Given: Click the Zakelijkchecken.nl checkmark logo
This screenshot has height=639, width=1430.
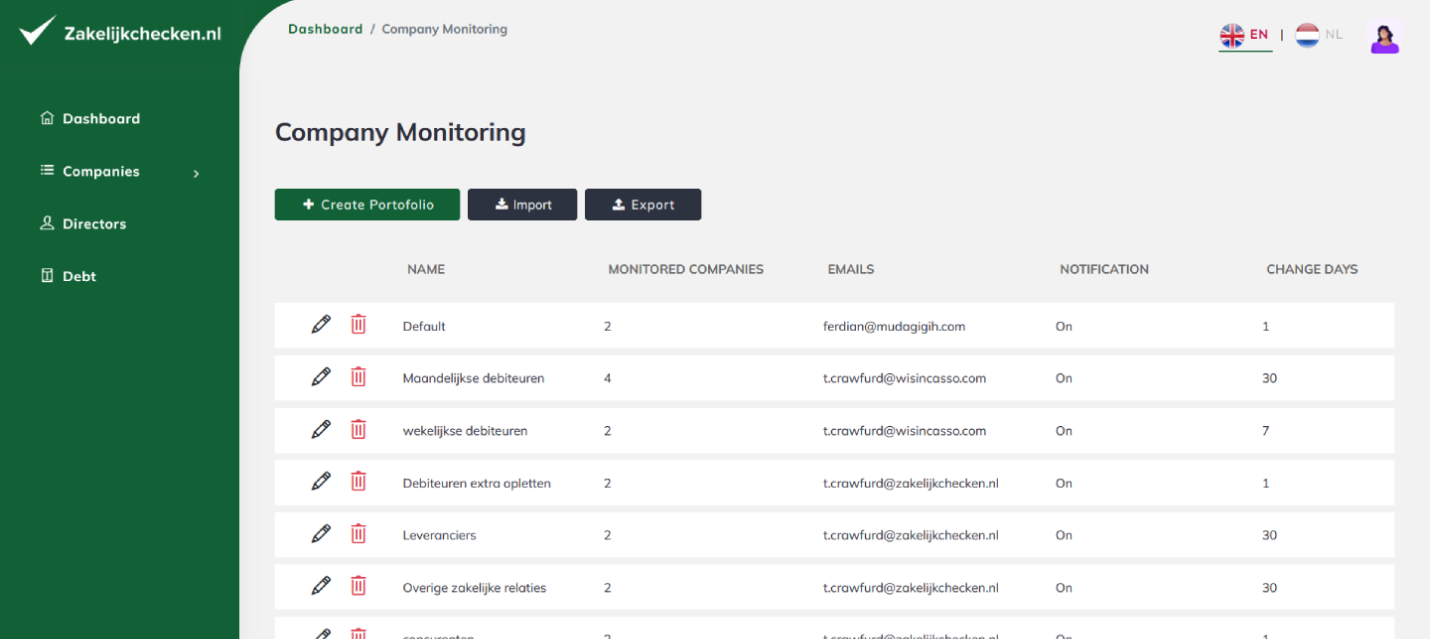Looking at the screenshot, I should pos(37,30).
